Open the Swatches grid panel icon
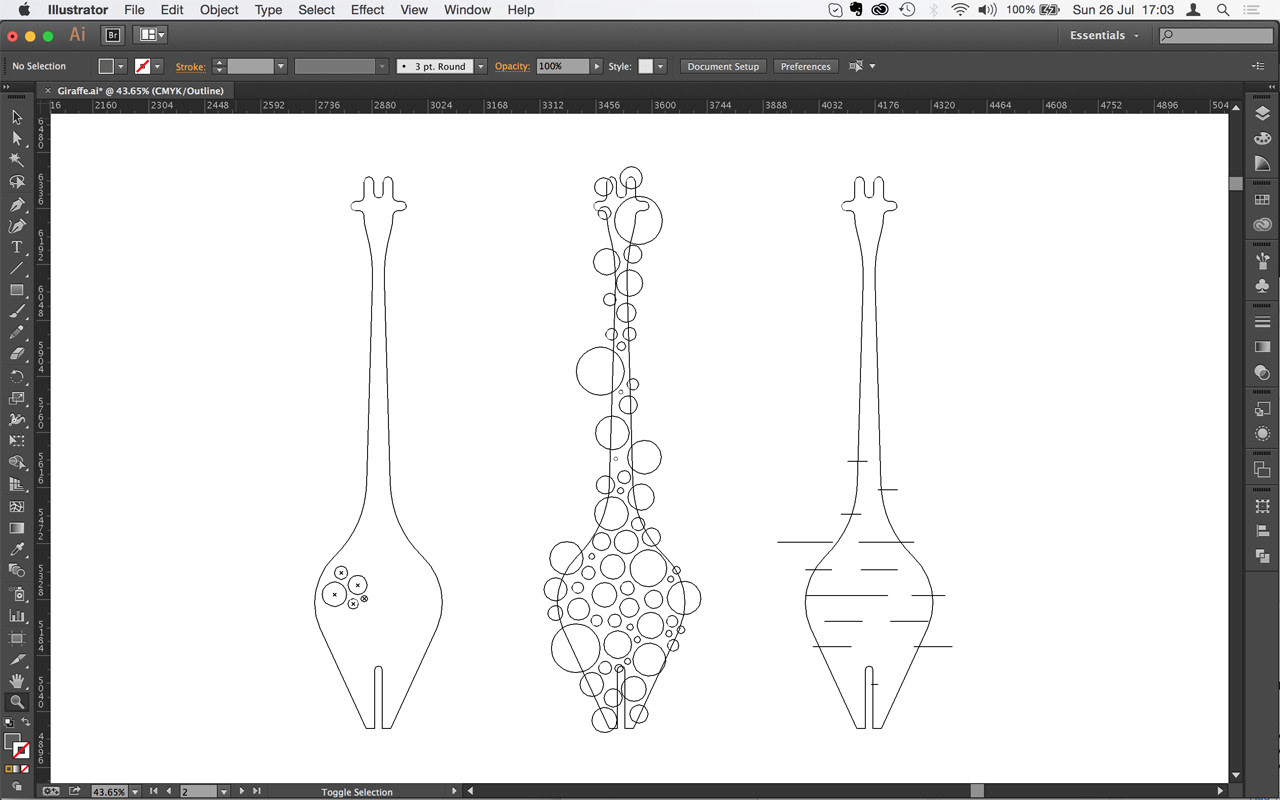Image resolution: width=1280 pixels, height=800 pixels. (x=1262, y=200)
